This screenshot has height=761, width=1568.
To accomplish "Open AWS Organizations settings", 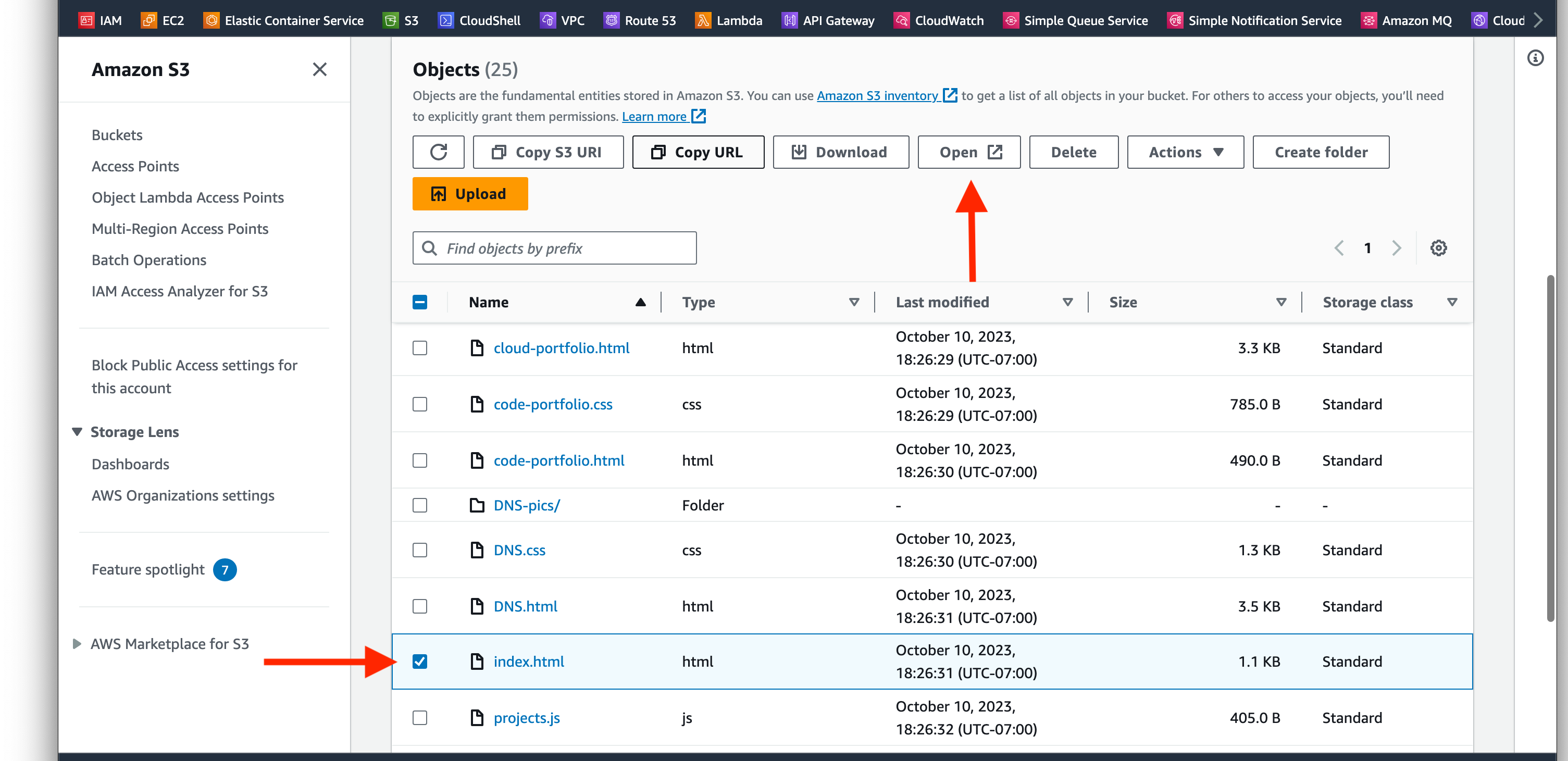I will click(183, 495).
